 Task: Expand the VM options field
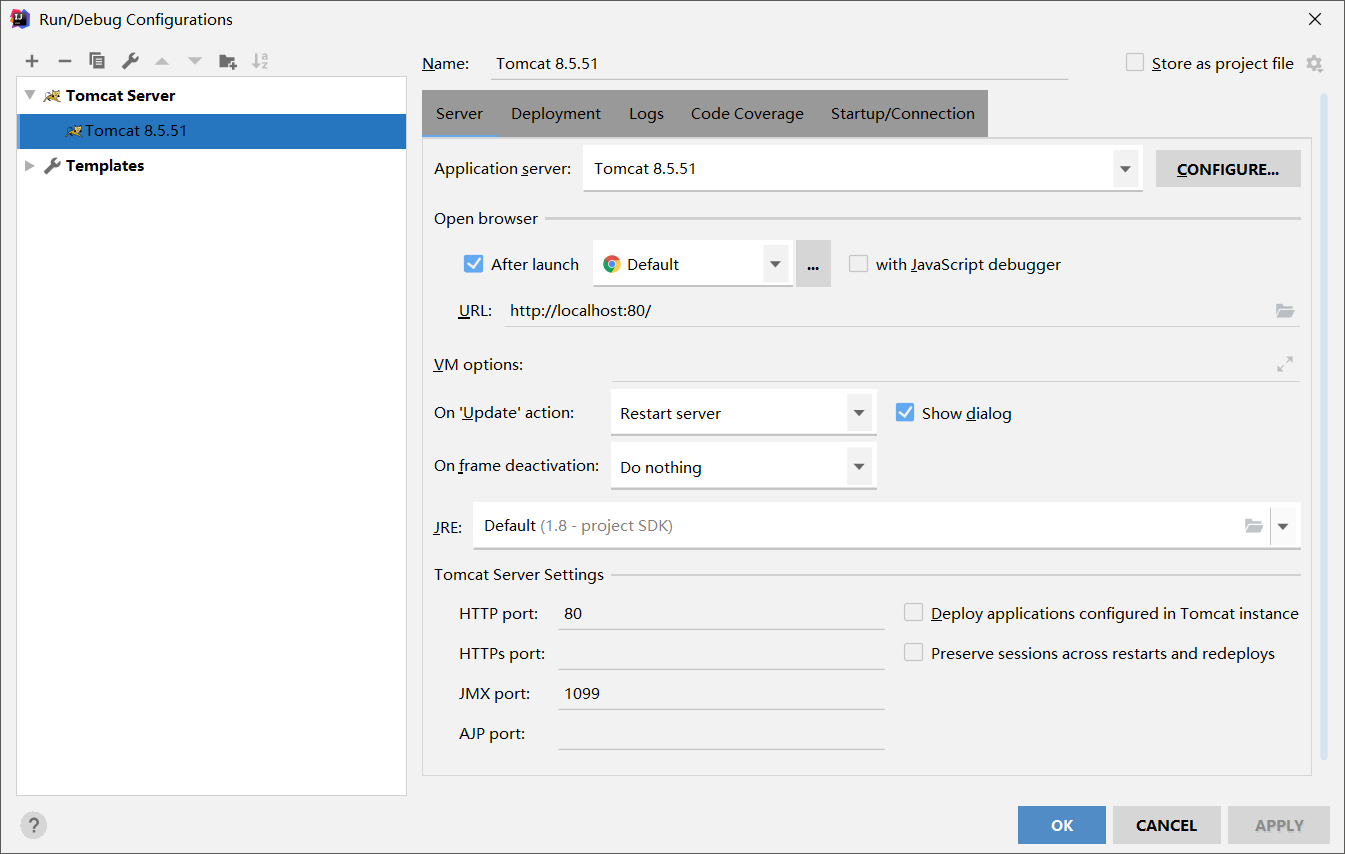[x=1285, y=364]
